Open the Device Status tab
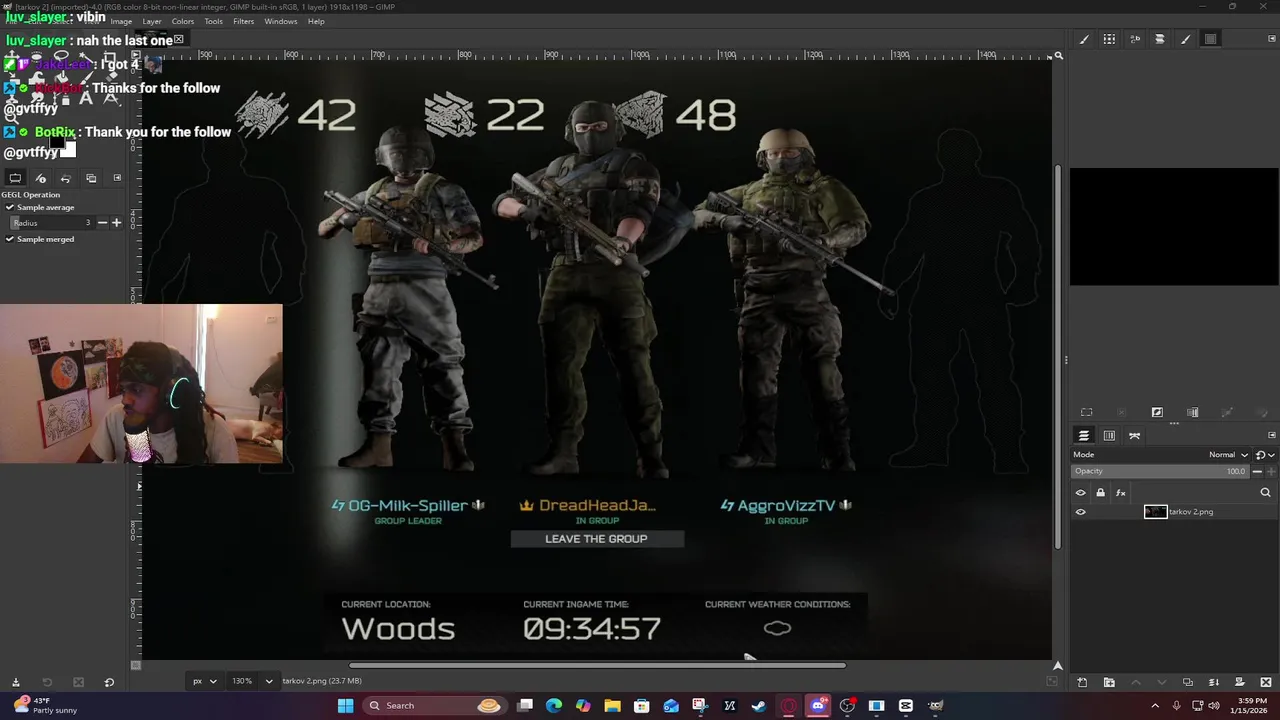 point(40,178)
